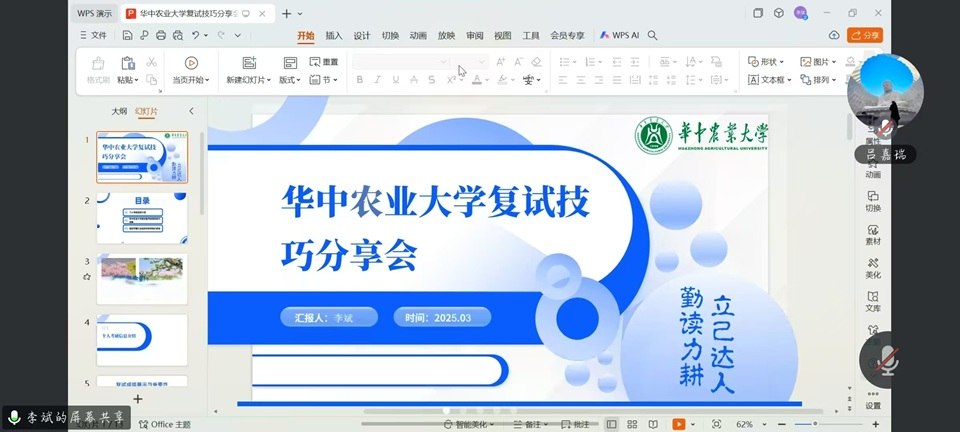The height and width of the screenshot is (432, 960).
Task: Click the cloud upload icon near share
Action: pos(834,35)
